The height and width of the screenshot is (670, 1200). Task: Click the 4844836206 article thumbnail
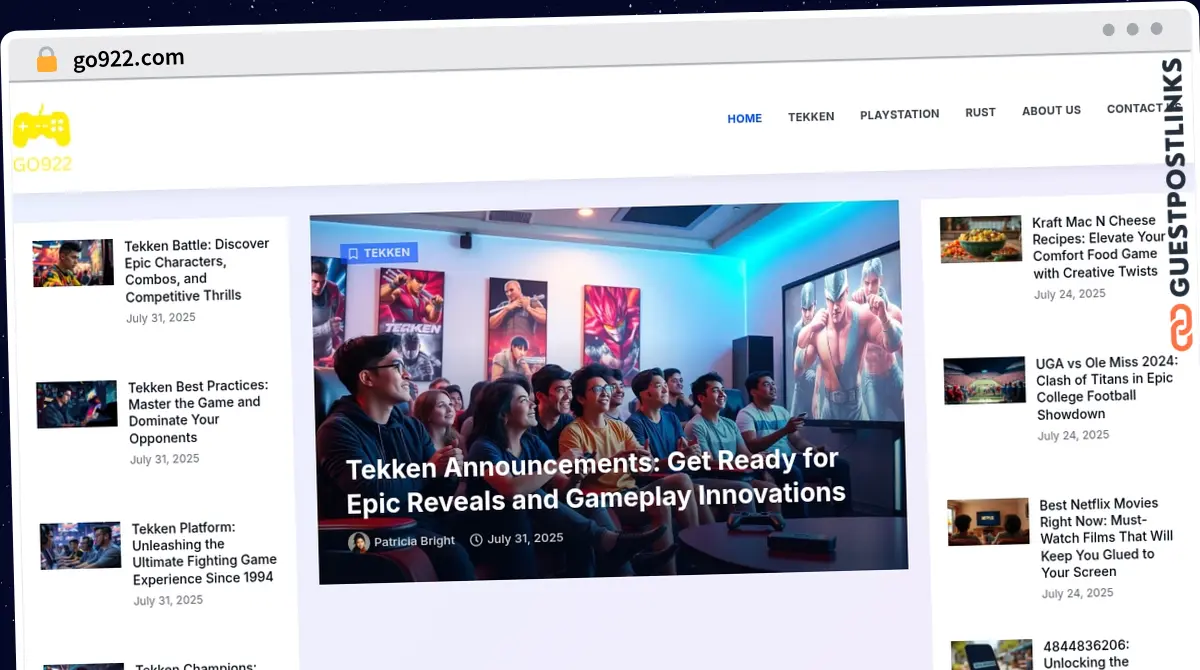[x=992, y=655]
